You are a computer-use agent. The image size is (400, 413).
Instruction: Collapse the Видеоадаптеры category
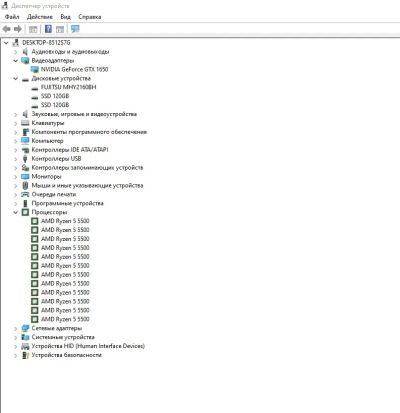[16, 61]
